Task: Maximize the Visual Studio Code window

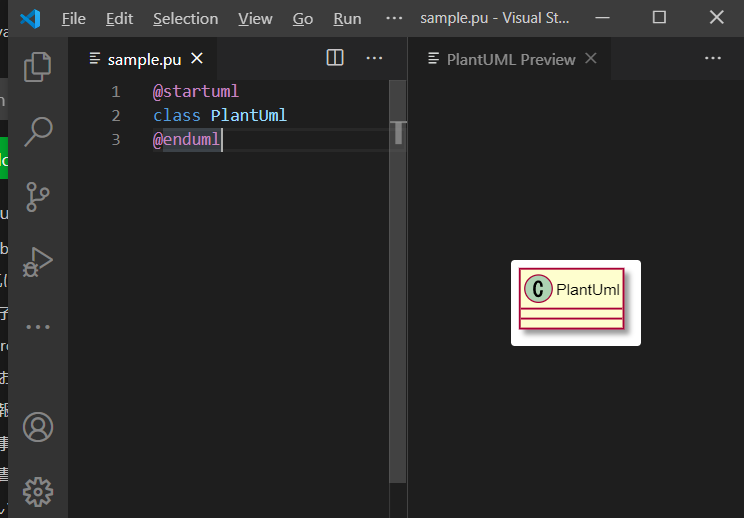Action: click(x=659, y=18)
